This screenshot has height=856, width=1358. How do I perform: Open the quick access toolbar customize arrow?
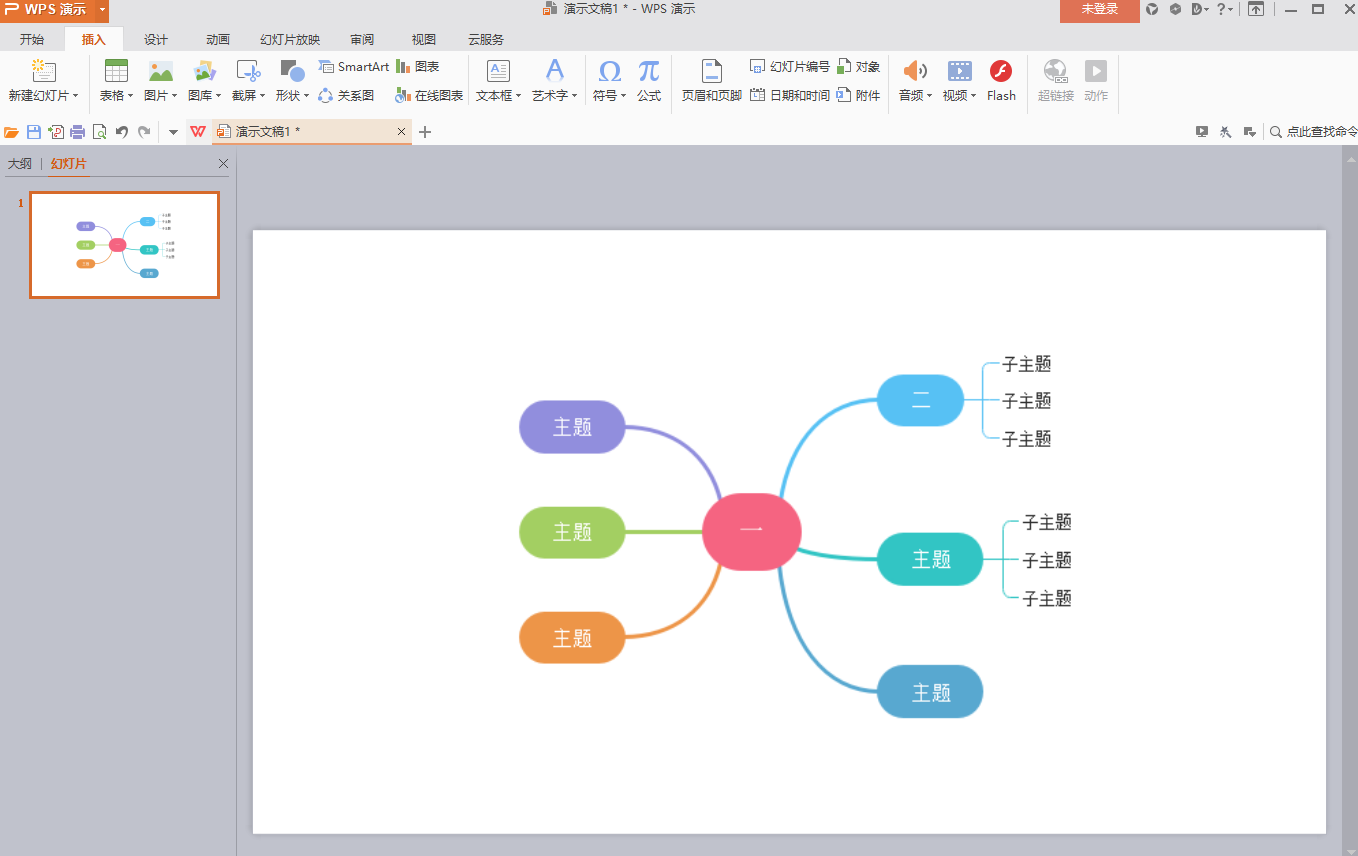click(x=173, y=132)
